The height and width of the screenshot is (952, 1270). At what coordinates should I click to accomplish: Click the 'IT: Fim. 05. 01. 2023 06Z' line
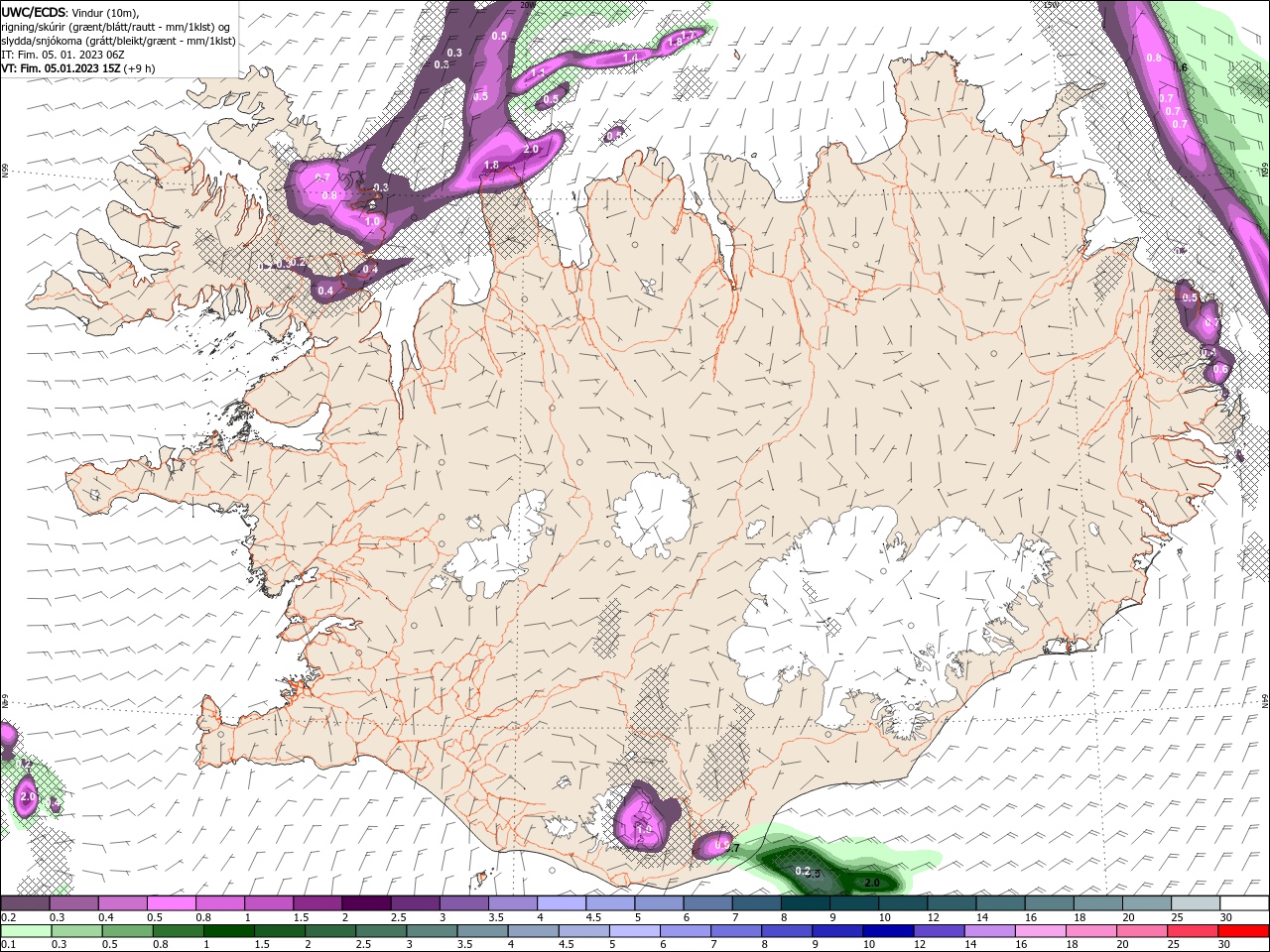pos(63,55)
